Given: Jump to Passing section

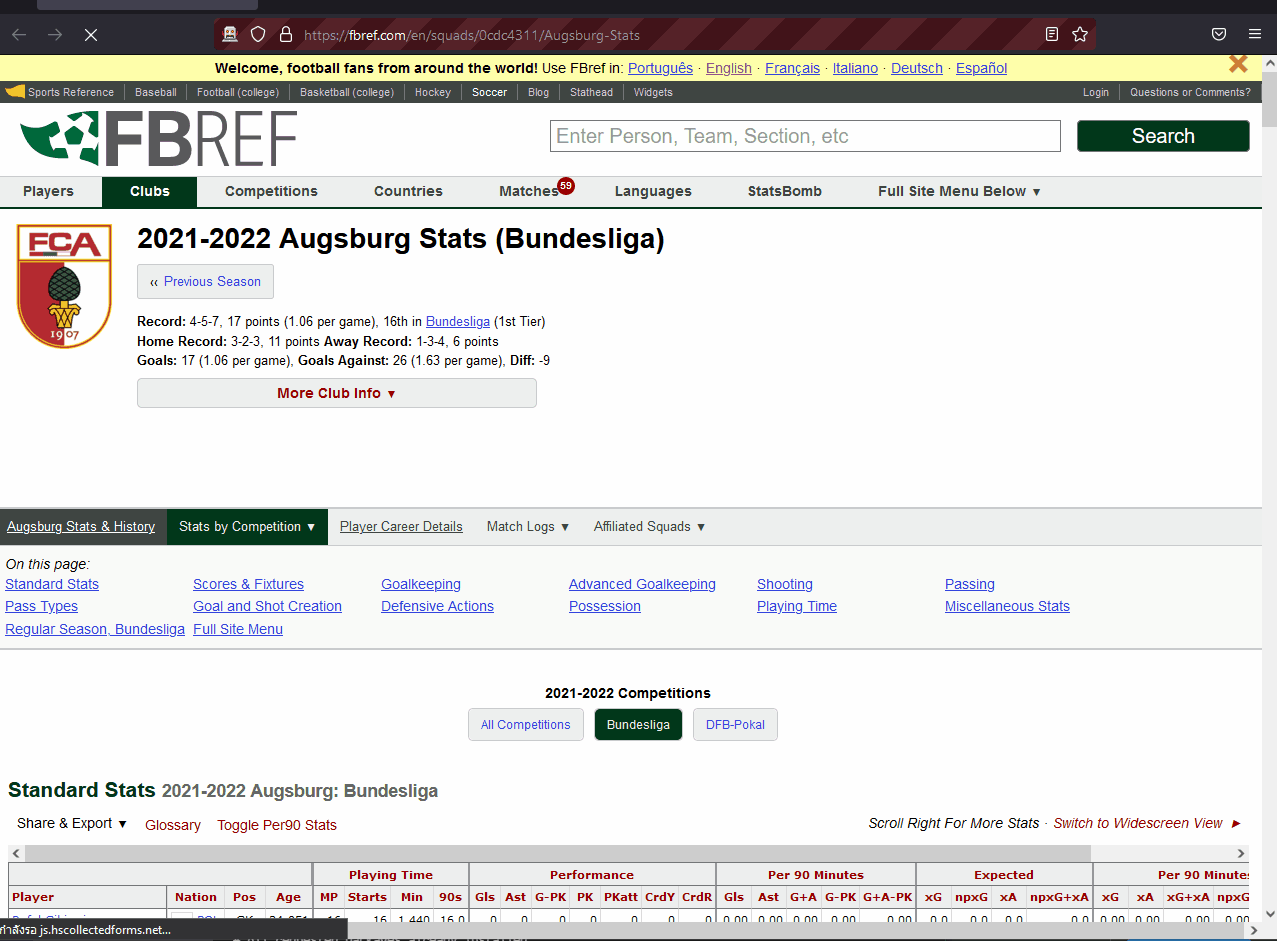Looking at the screenshot, I should click(970, 584).
